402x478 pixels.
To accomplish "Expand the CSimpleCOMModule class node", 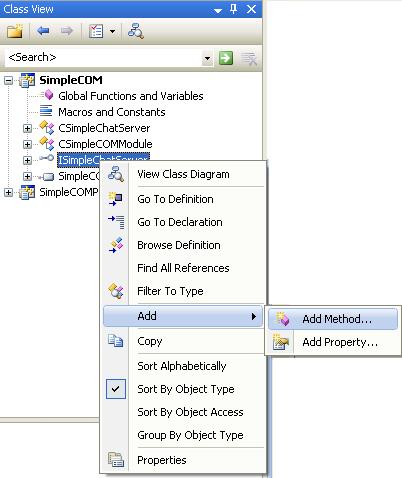I will tap(27, 144).
